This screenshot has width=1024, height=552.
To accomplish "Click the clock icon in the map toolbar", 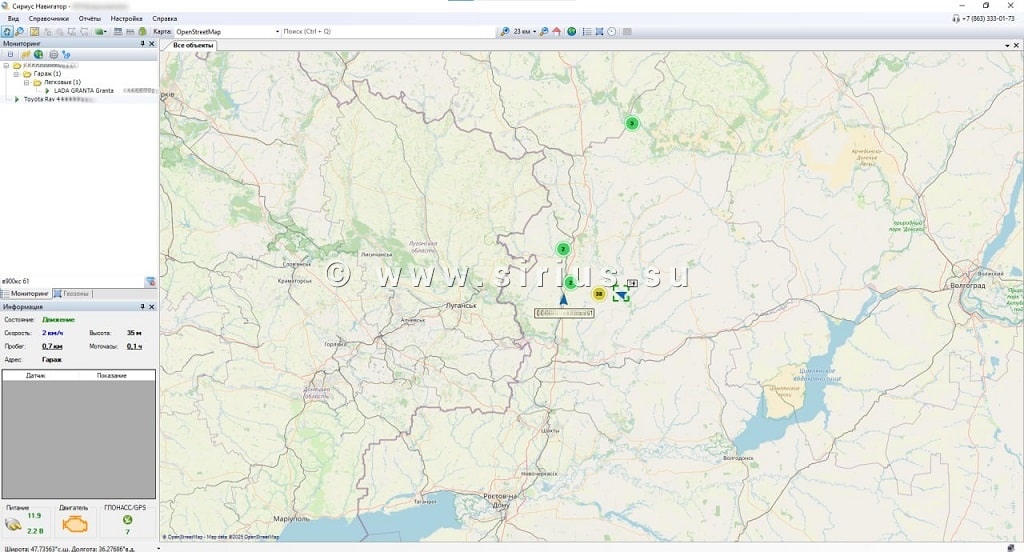I will [x=611, y=31].
